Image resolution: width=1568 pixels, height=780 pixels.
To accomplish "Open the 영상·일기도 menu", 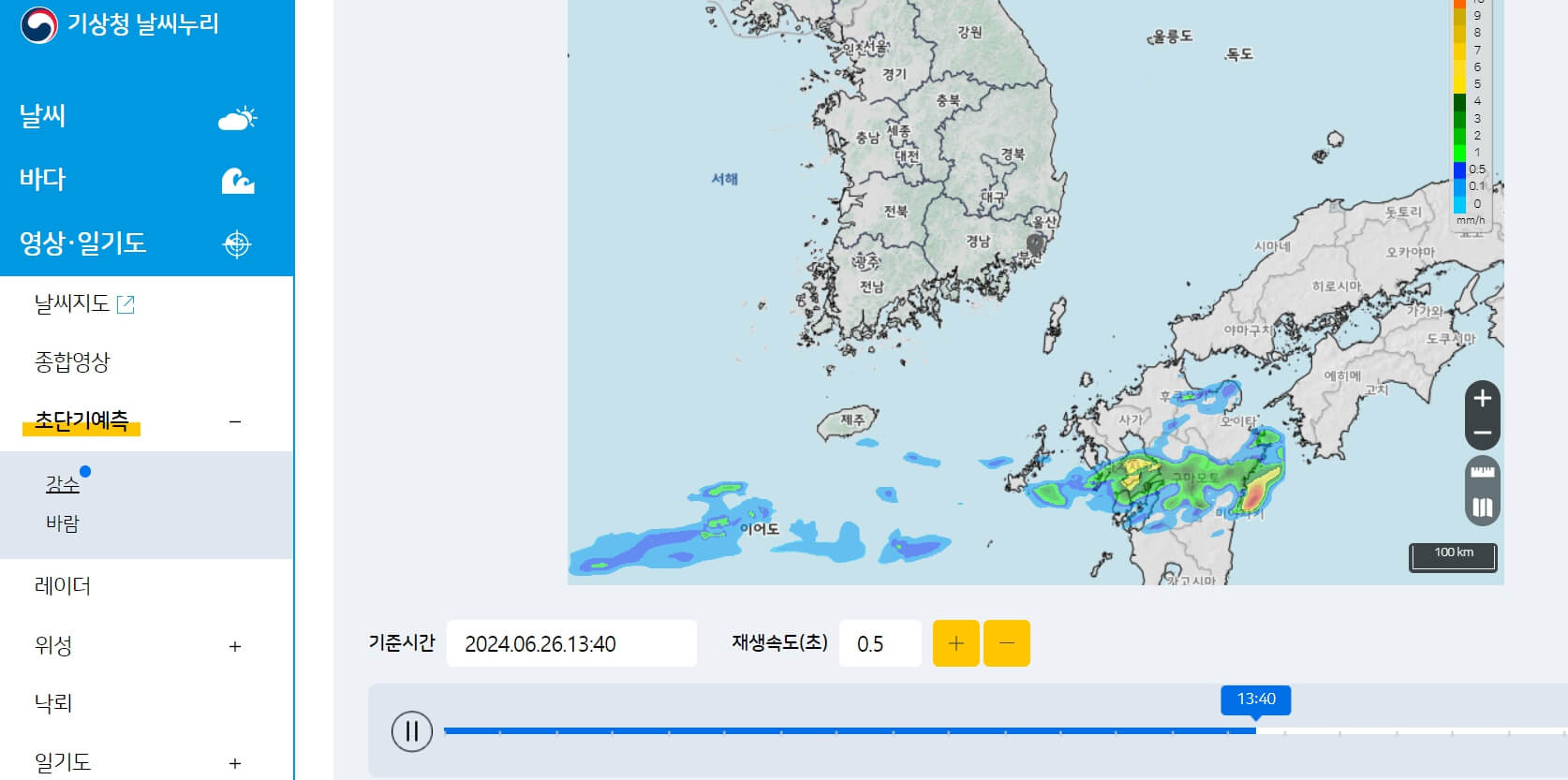I will tap(82, 243).
